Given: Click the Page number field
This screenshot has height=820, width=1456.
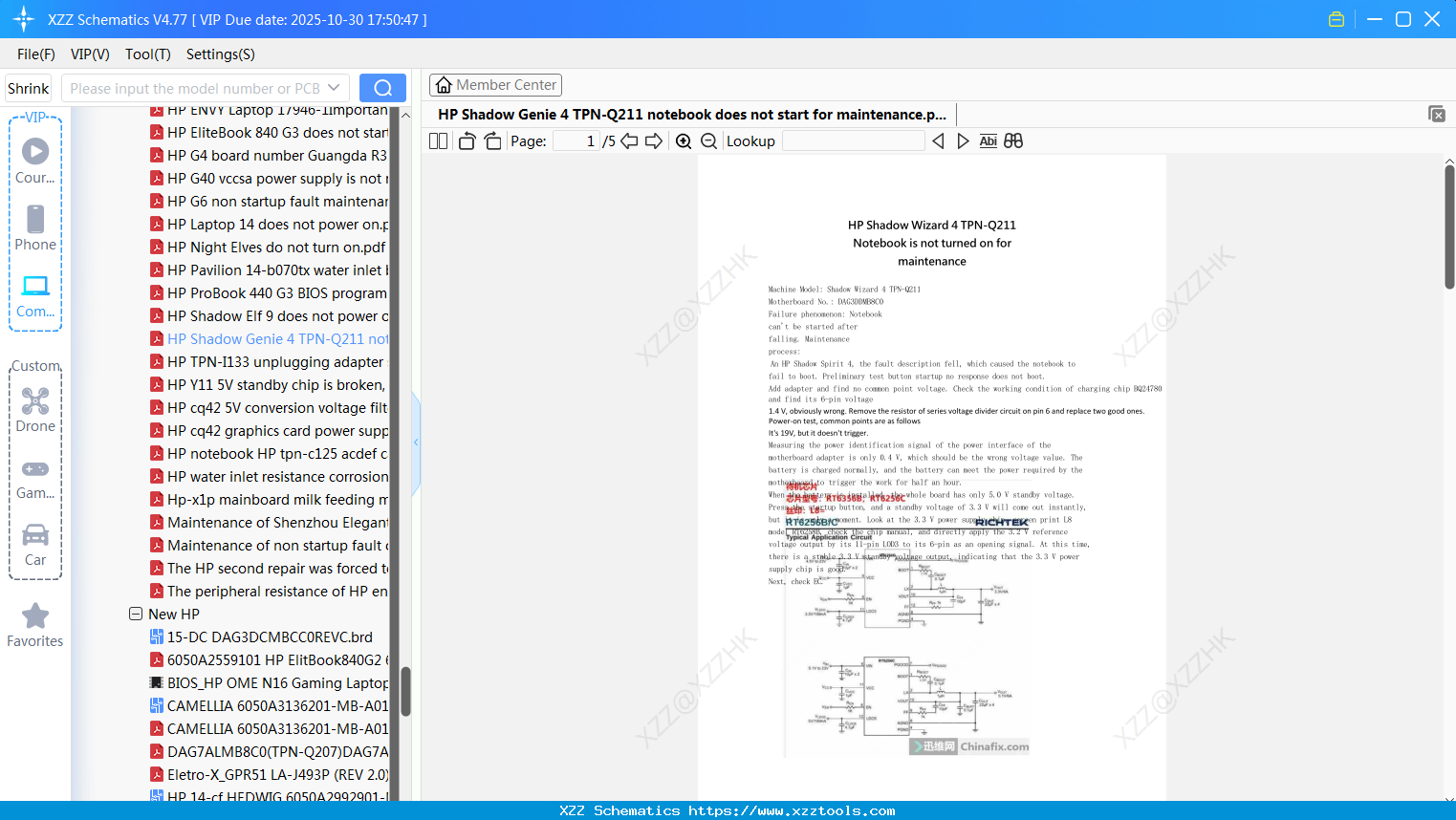Looking at the screenshot, I should click(x=576, y=141).
